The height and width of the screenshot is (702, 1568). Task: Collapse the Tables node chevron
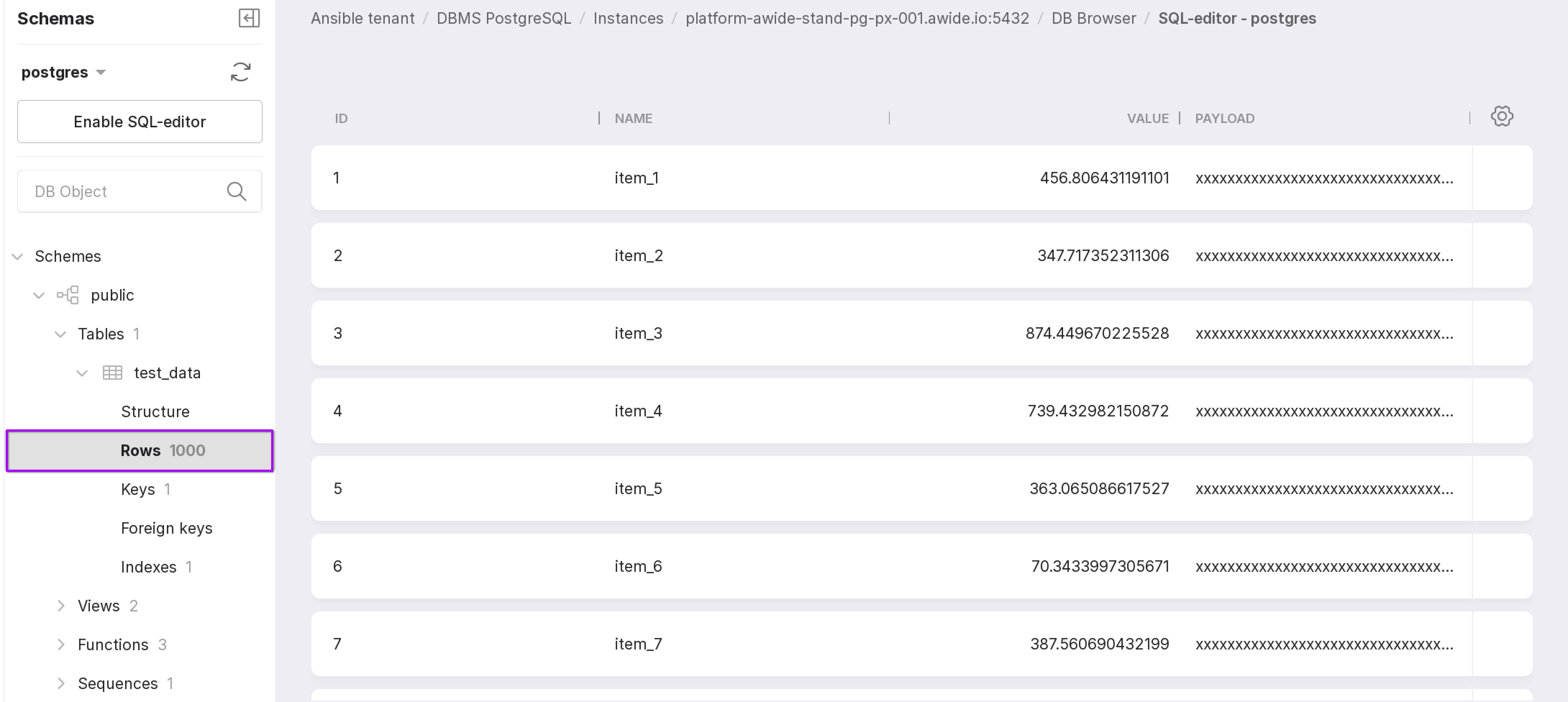pyautogui.click(x=60, y=334)
